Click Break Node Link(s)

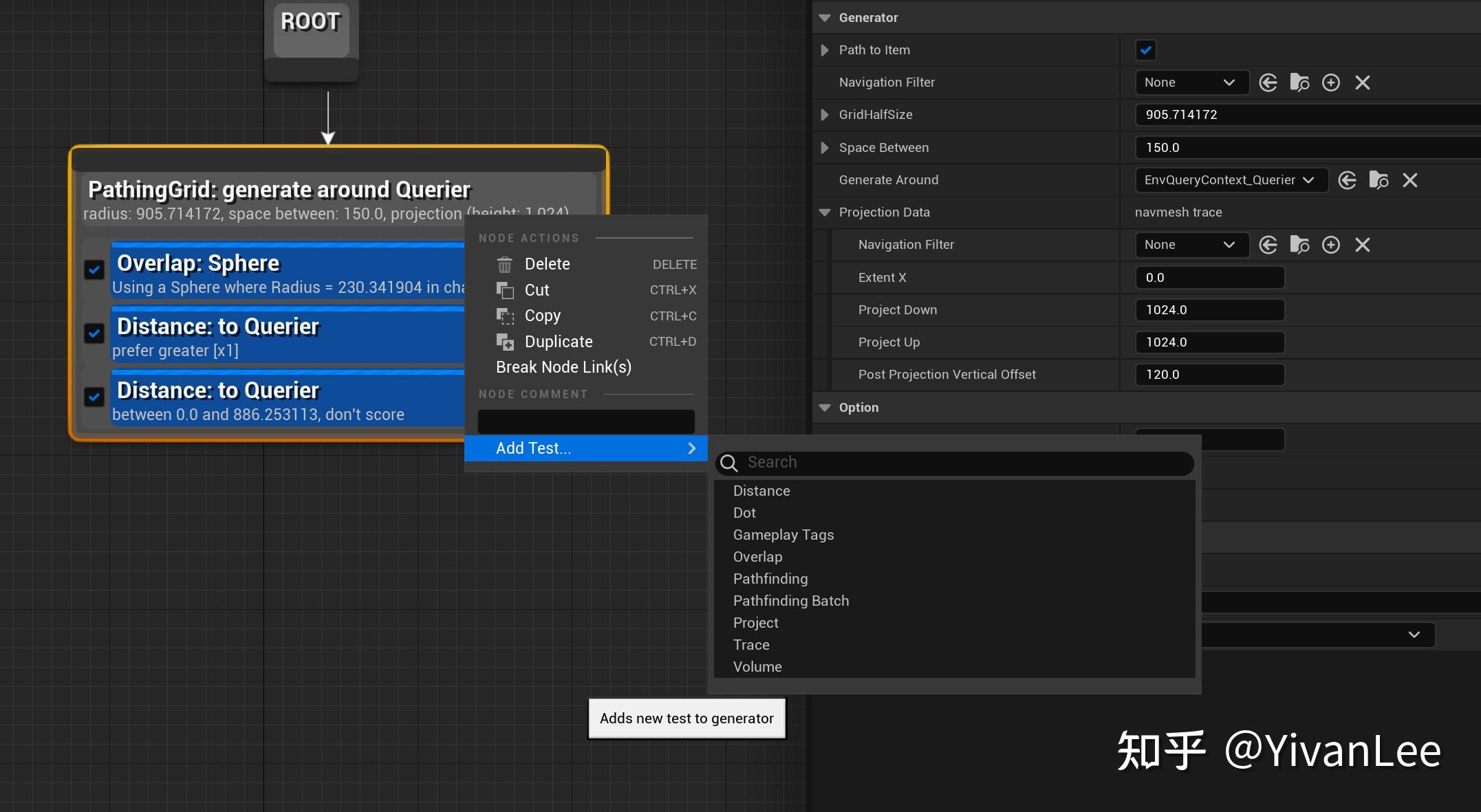tap(563, 367)
